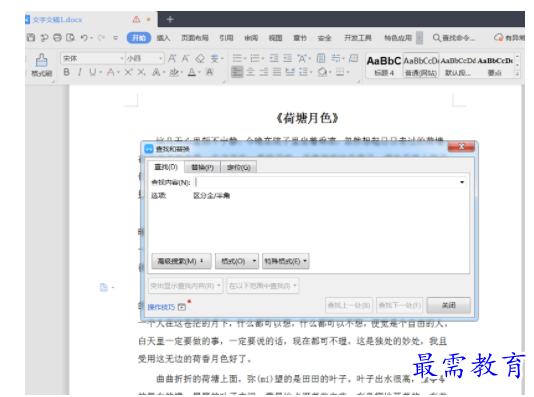Decrease font size with the A- icon

point(185,59)
